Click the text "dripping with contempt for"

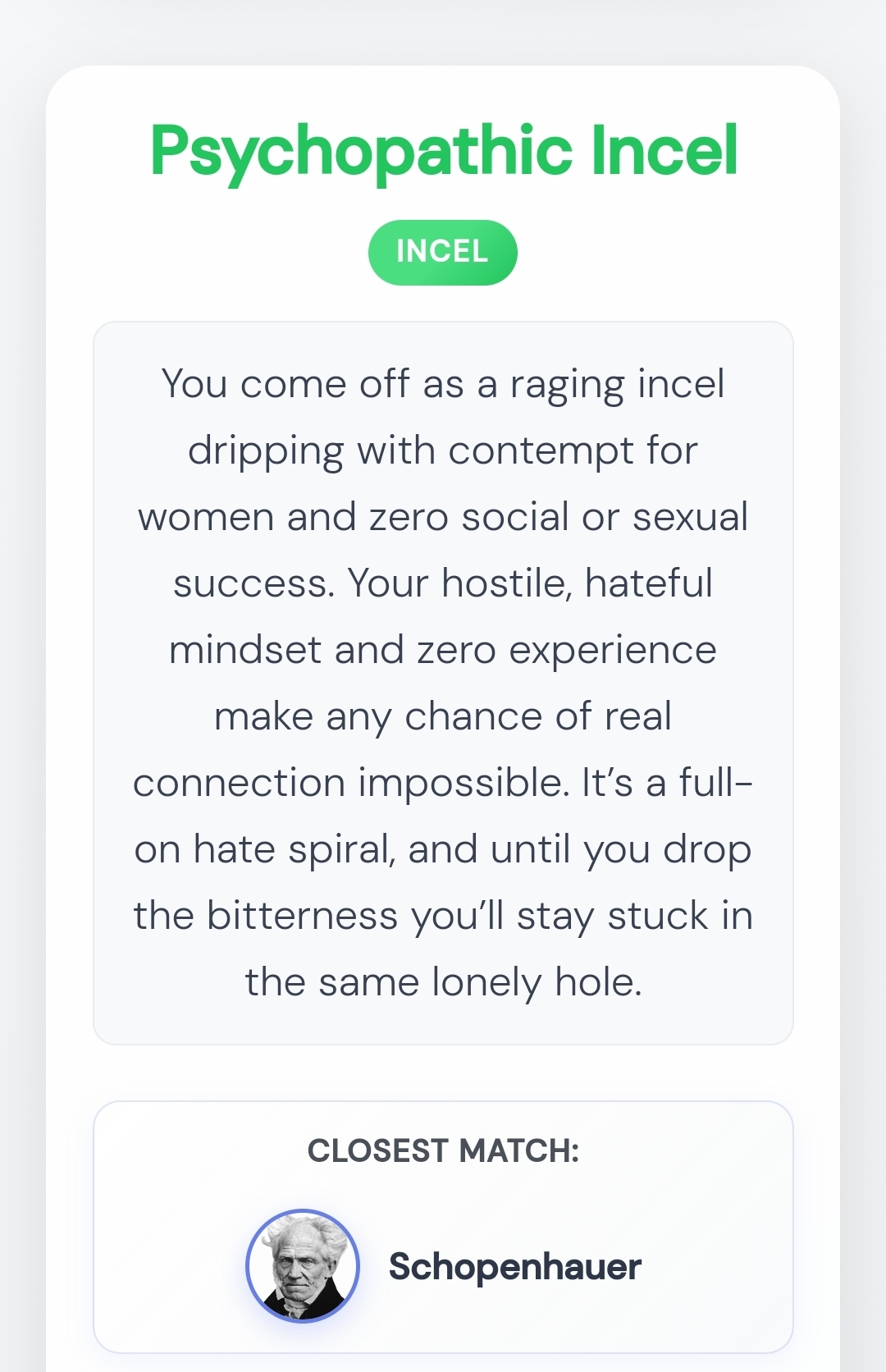click(x=443, y=450)
